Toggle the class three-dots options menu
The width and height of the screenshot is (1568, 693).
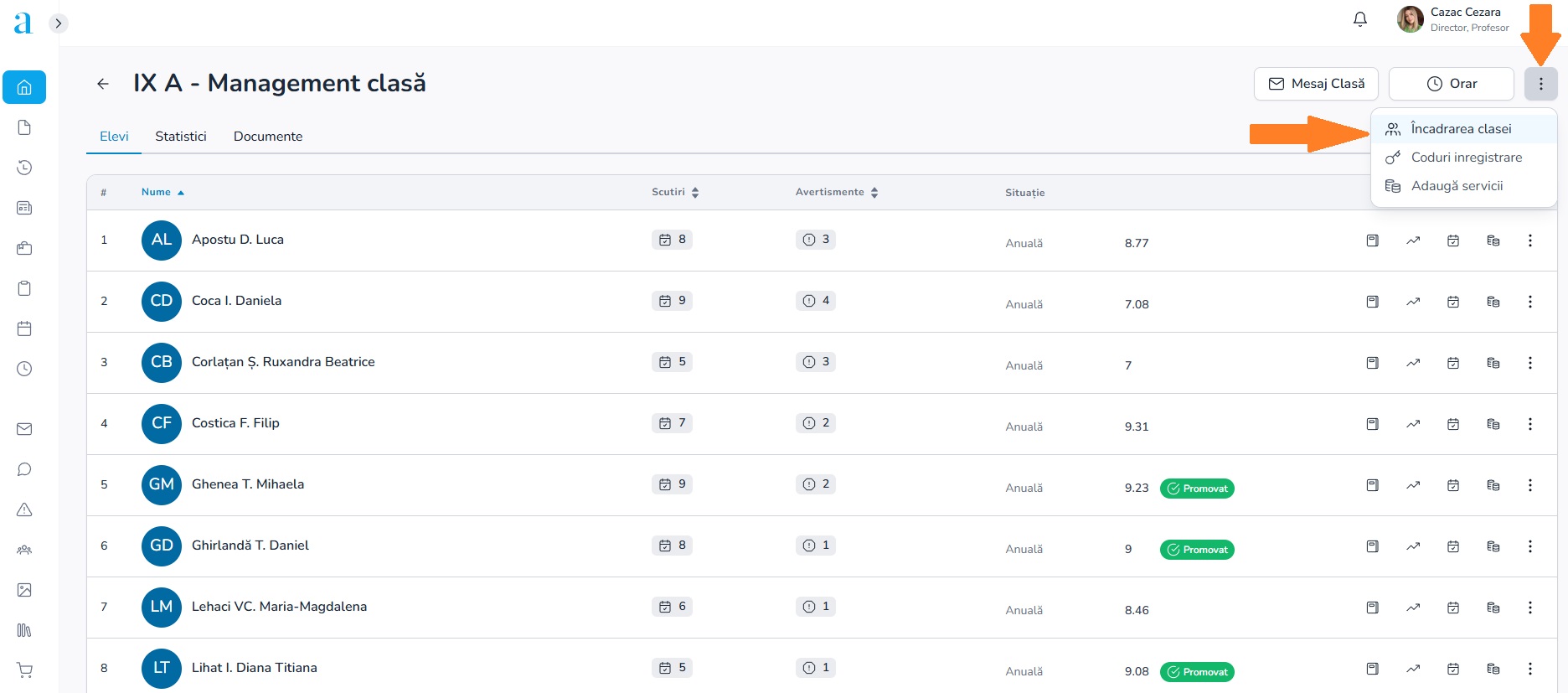1540,84
